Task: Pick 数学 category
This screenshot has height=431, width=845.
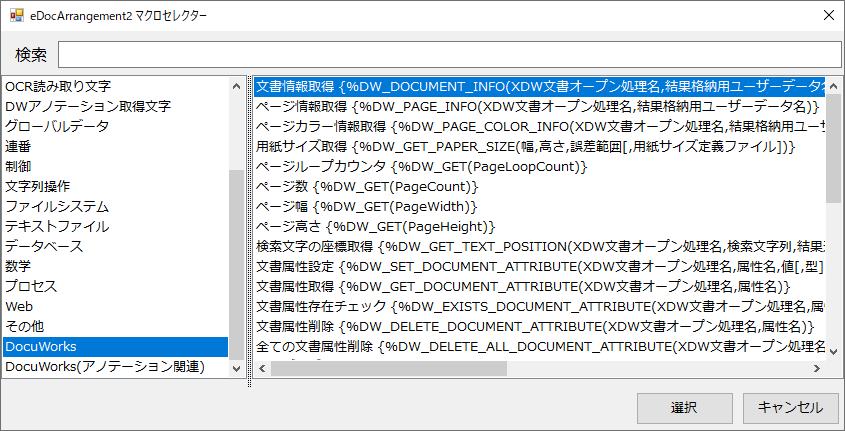Action: coord(116,266)
